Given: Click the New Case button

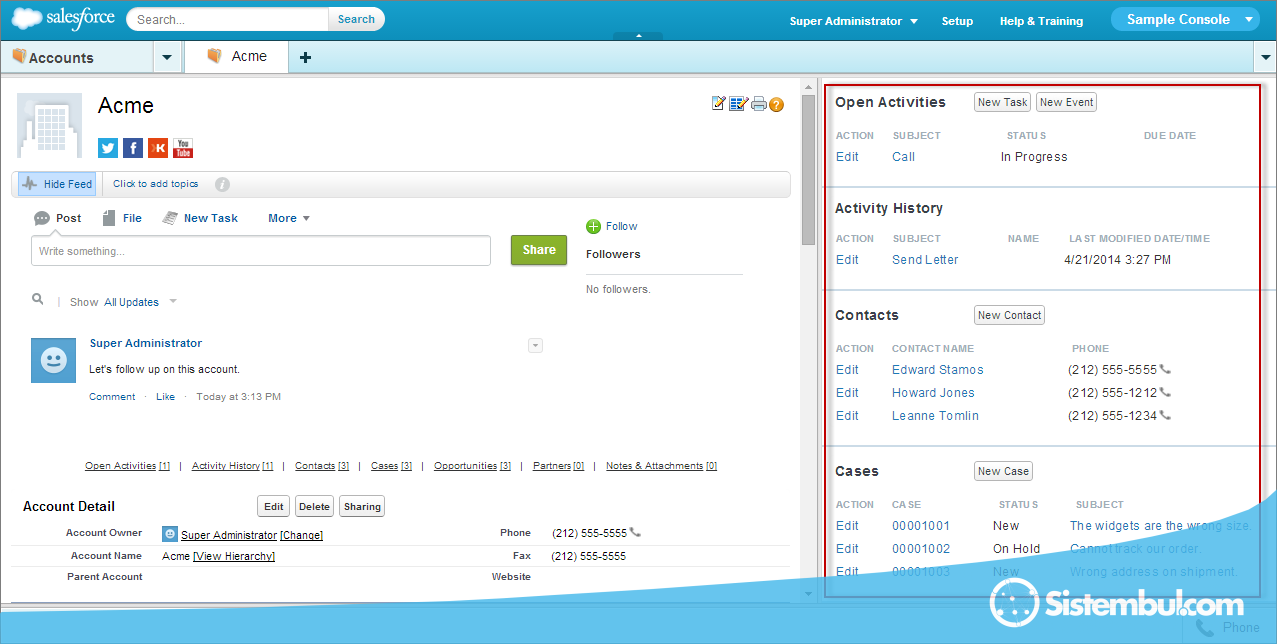Looking at the screenshot, I should [1003, 471].
